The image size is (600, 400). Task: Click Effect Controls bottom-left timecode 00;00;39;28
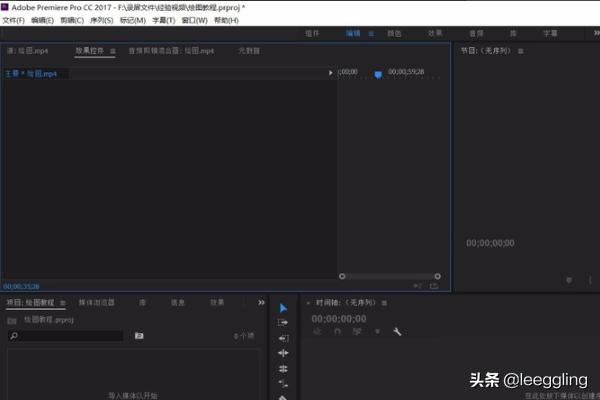21,286
